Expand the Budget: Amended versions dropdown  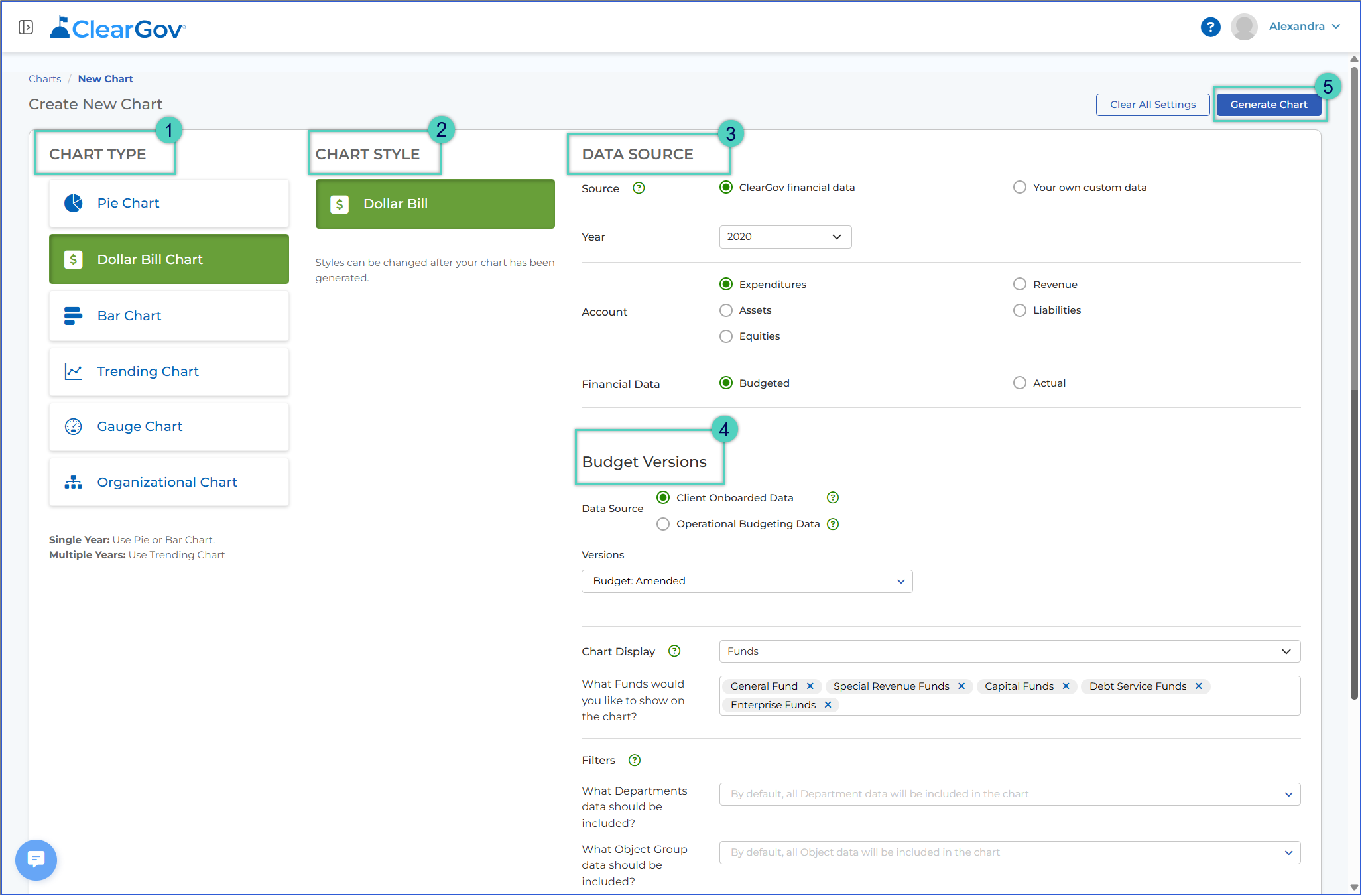747,581
